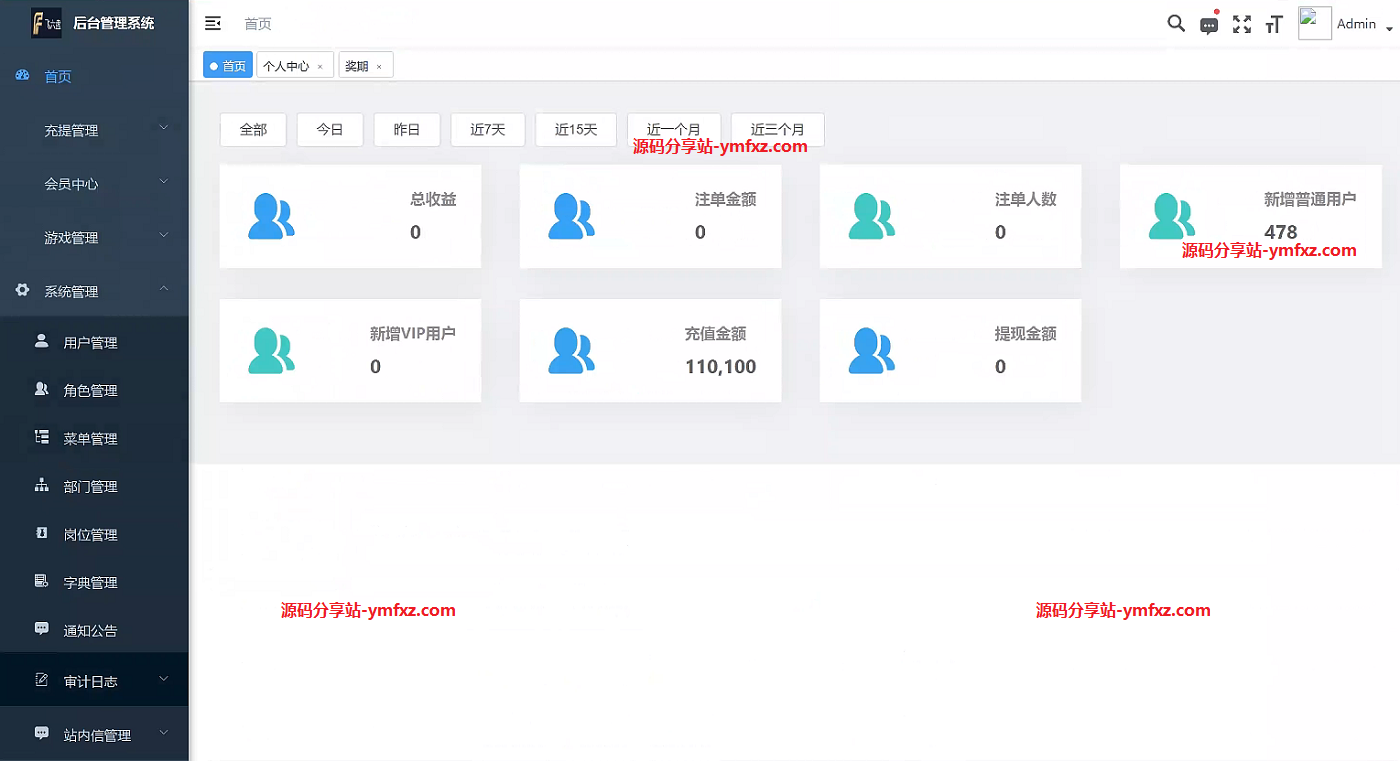1400x761 pixels.
Task: Open 用户管理 in sidebar
Action: point(90,343)
